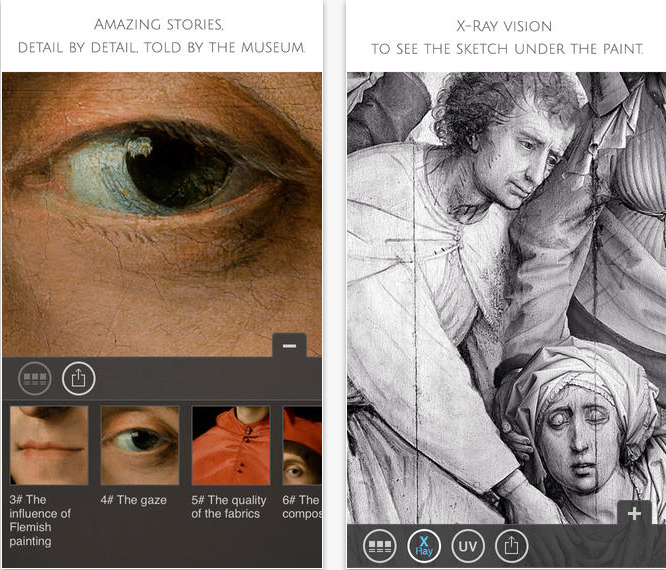This screenshot has height=570, width=666.
Task: Toggle the X Ray view mode
Action: click(424, 546)
